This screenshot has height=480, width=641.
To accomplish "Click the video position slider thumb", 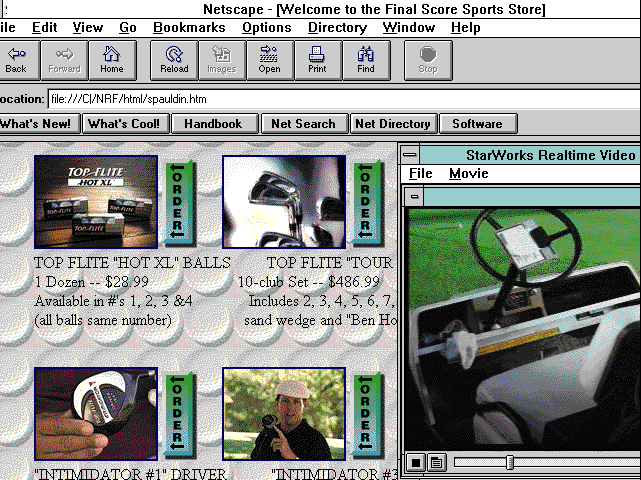I will 510,462.
